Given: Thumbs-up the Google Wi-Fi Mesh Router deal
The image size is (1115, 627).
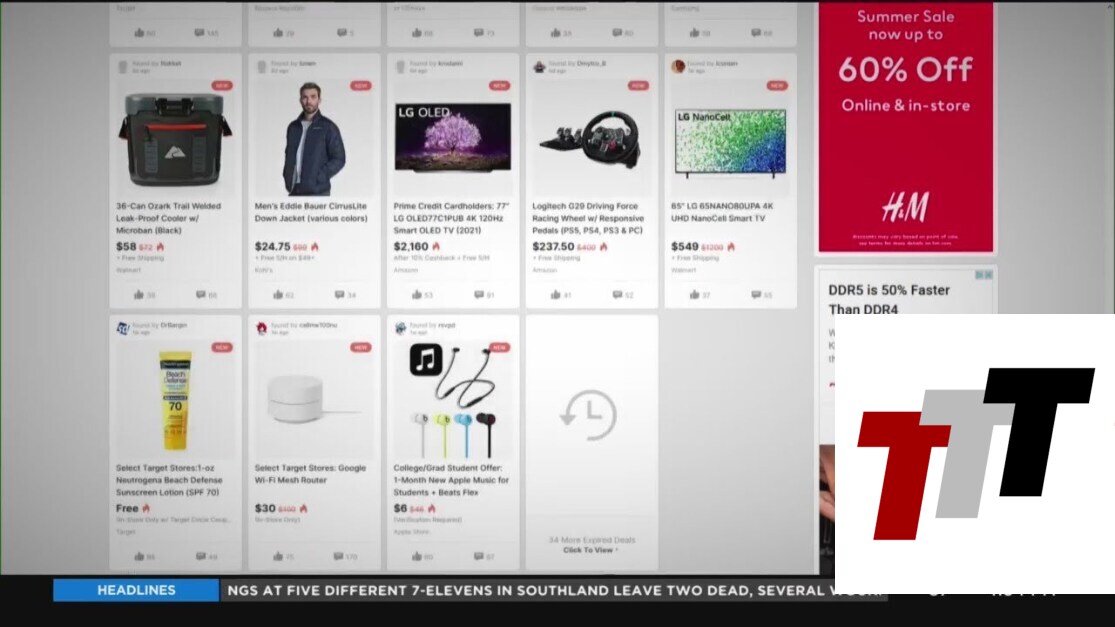Looking at the screenshot, I should pyautogui.click(x=277, y=557).
